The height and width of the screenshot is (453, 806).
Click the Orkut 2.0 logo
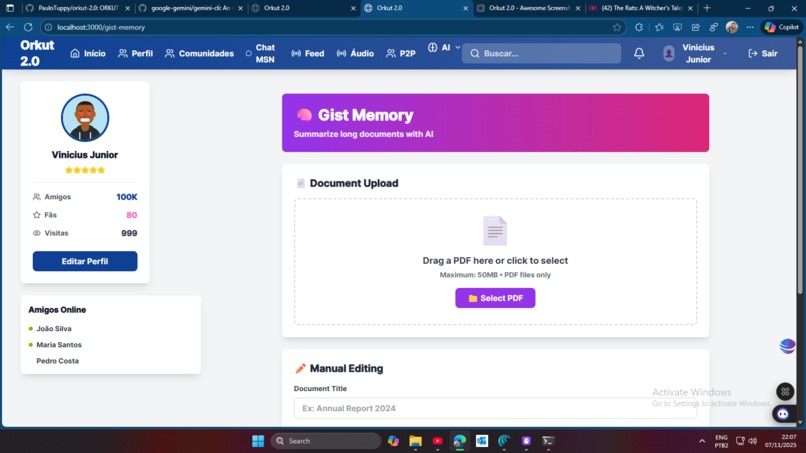37,53
